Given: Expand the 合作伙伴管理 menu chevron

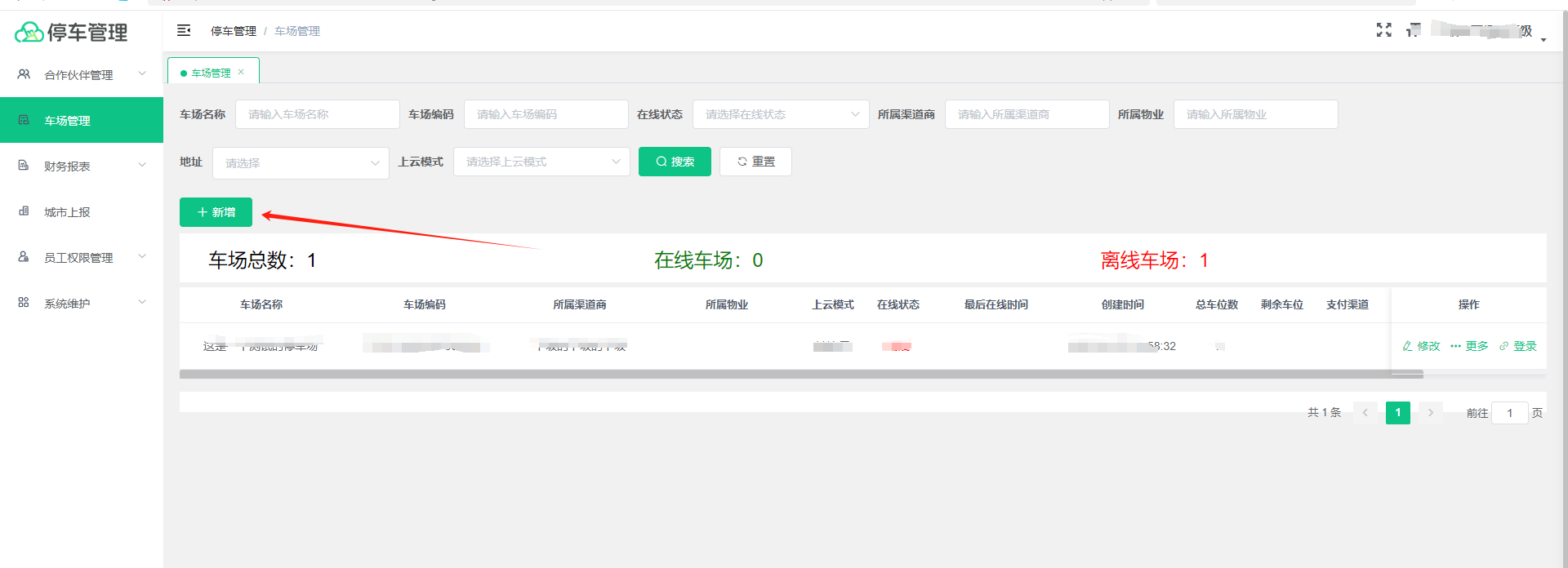Looking at the screenshot, I should 142,73.
